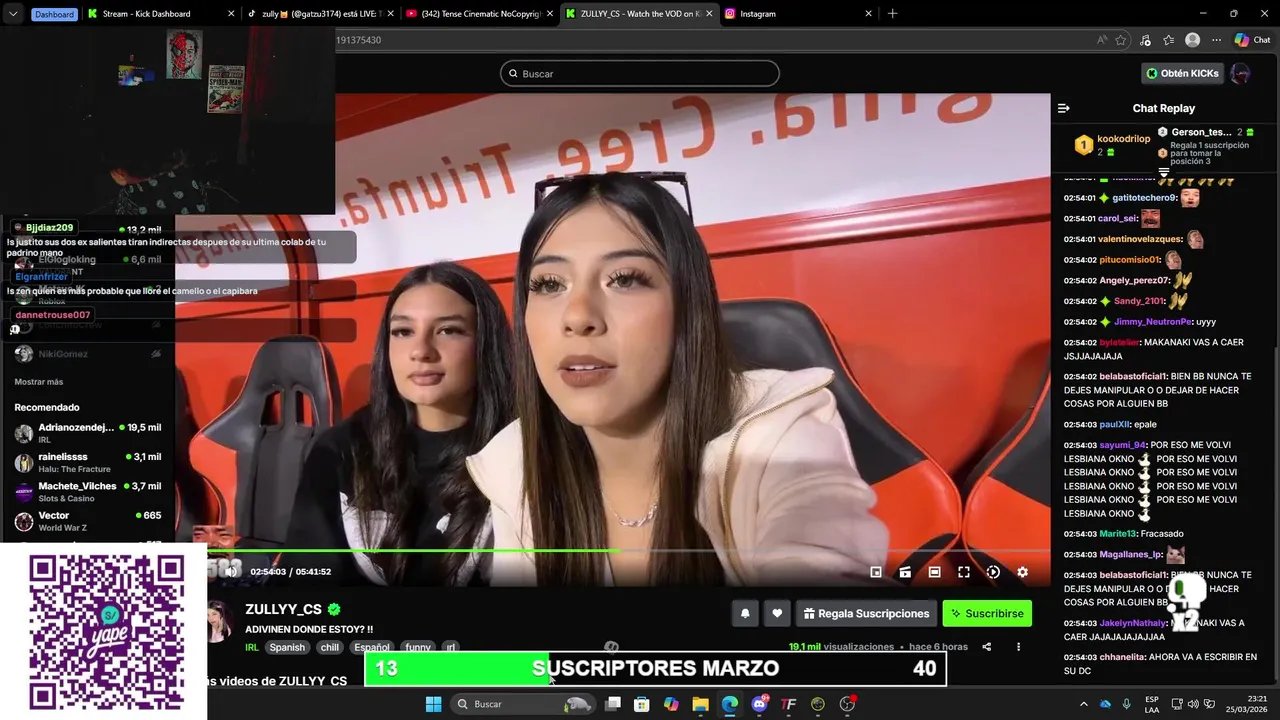Switch to the Instagram tab

click(x=799, y=14)
